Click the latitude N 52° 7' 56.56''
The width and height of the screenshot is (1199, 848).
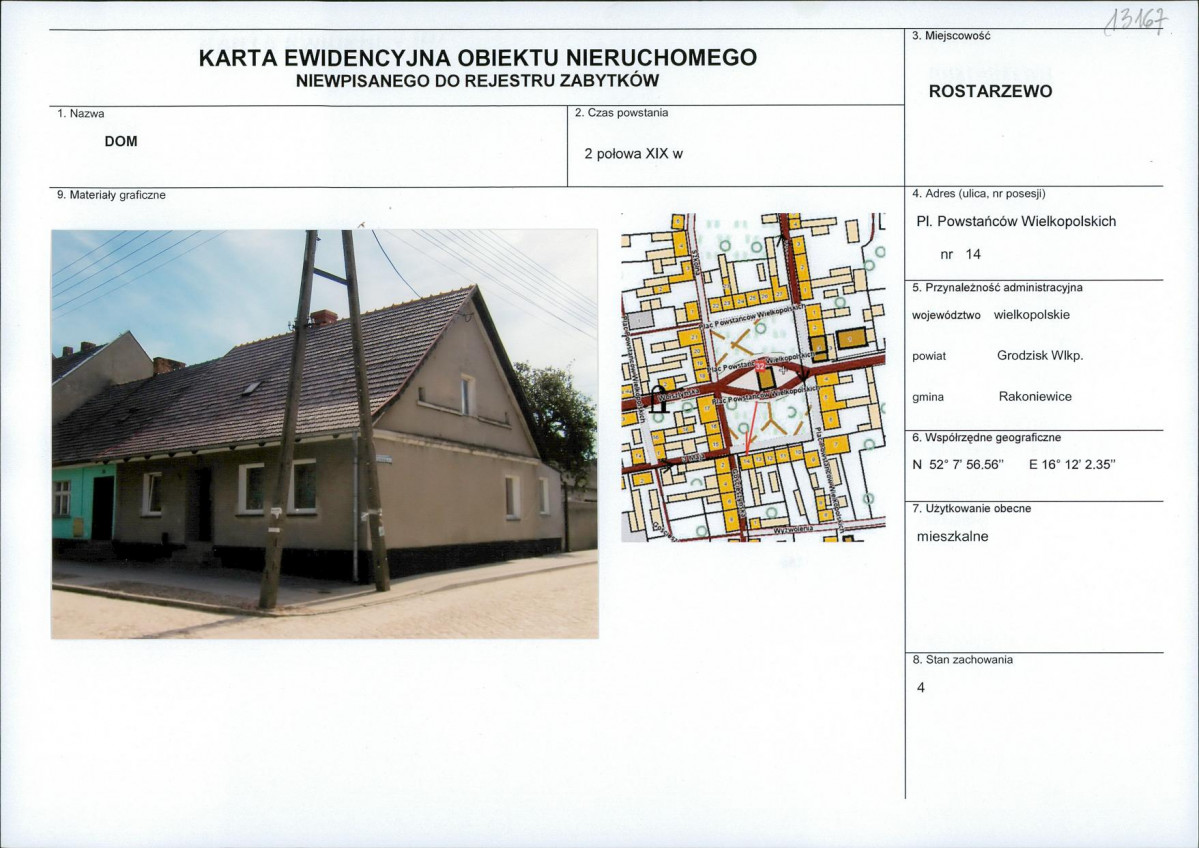pos(957,465)
